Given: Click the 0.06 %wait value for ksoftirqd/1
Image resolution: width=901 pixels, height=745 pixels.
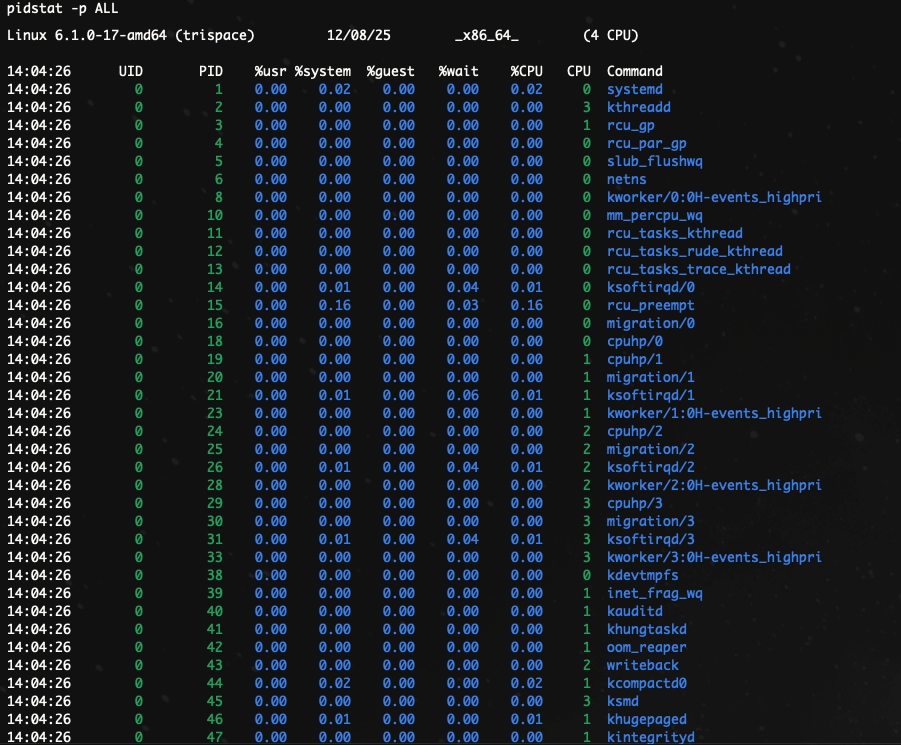Looking at the screenshot, I should click(463, 395).
